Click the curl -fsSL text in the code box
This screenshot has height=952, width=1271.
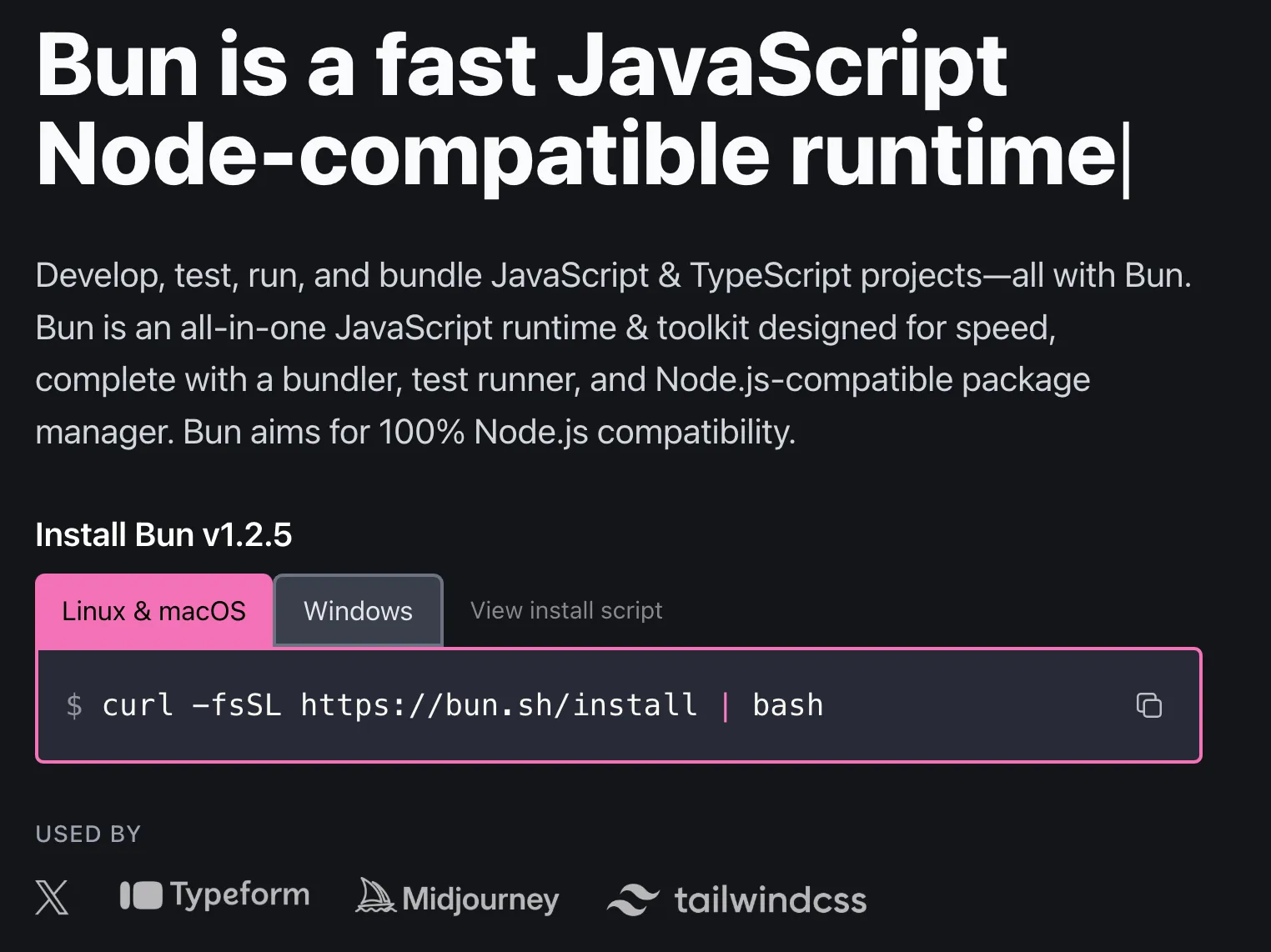point(191,705)
